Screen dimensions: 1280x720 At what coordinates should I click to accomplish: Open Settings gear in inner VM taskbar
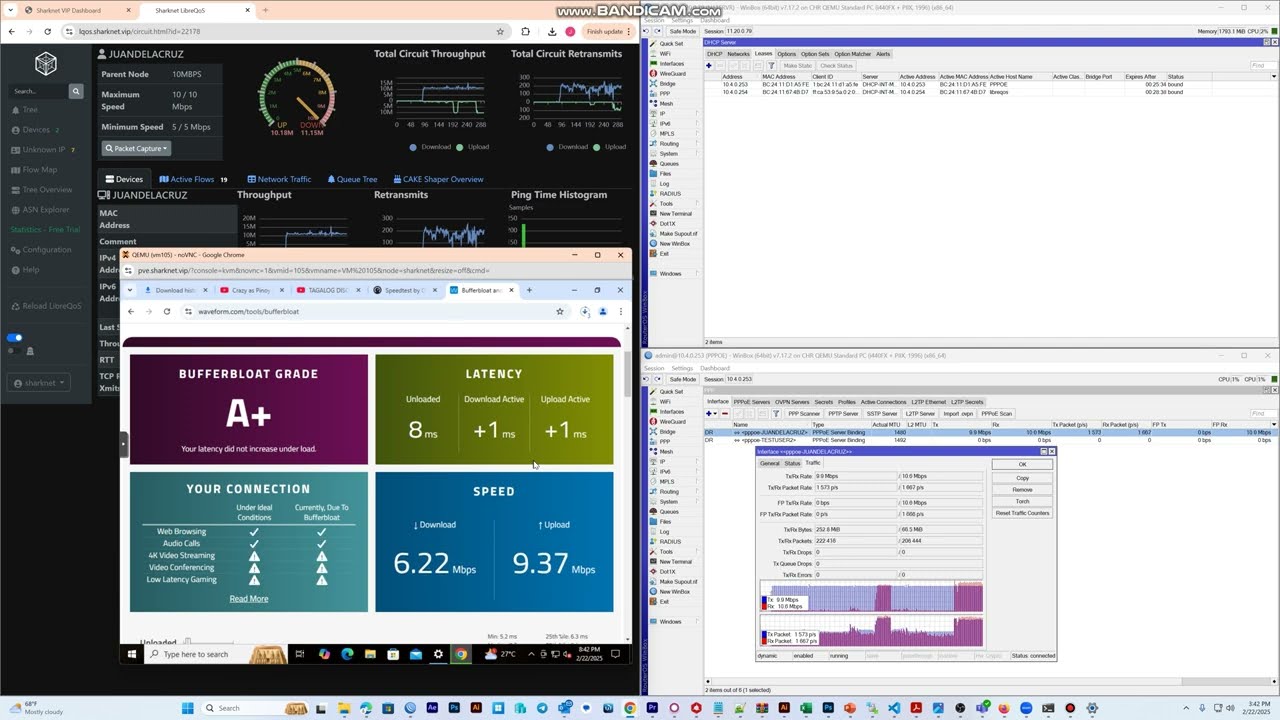(x=438, y=654)
